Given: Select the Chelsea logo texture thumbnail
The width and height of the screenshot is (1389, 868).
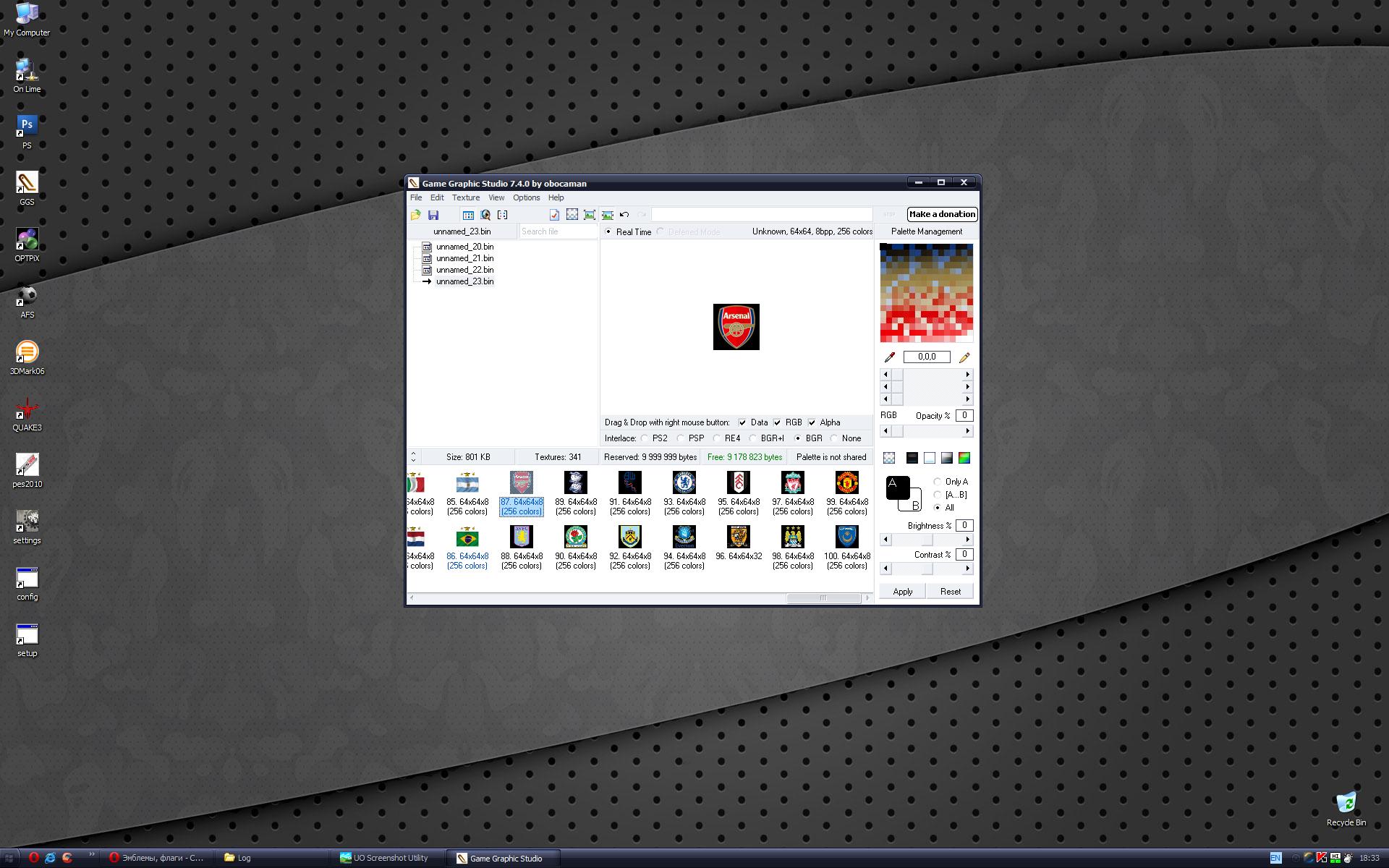Looking at the screenshot, I should pyautogui.click(x=684, y=482).
